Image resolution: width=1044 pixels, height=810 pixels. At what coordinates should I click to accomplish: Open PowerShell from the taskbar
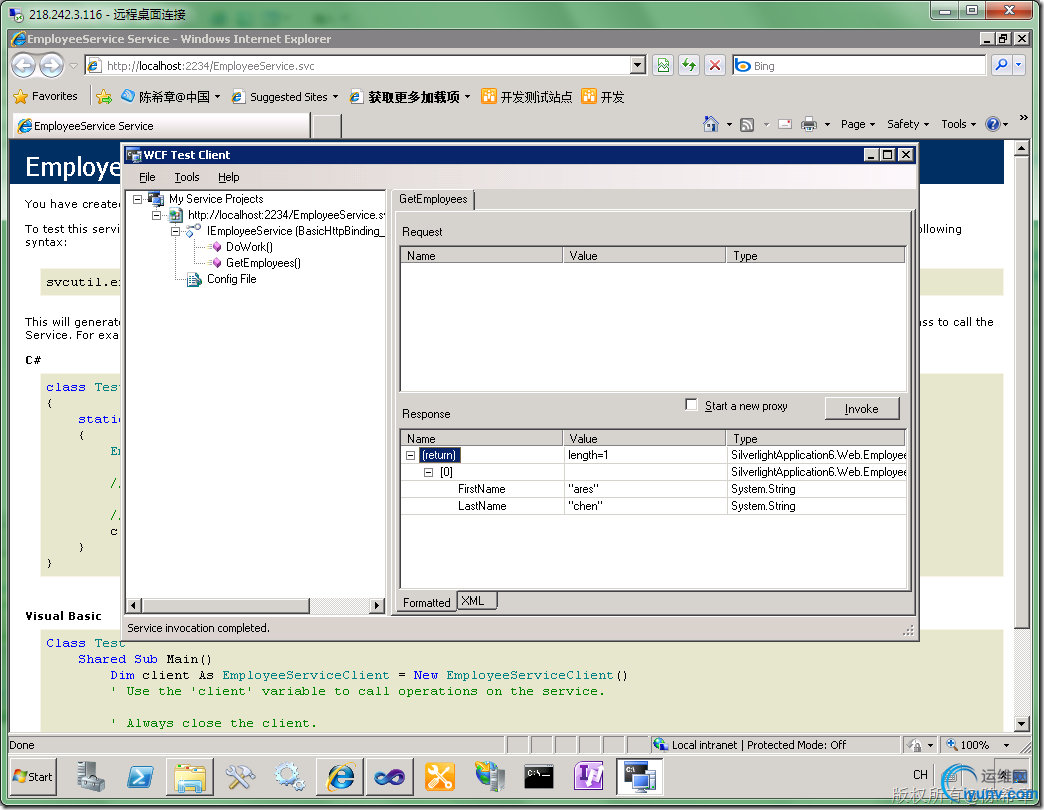coord(140,777)
